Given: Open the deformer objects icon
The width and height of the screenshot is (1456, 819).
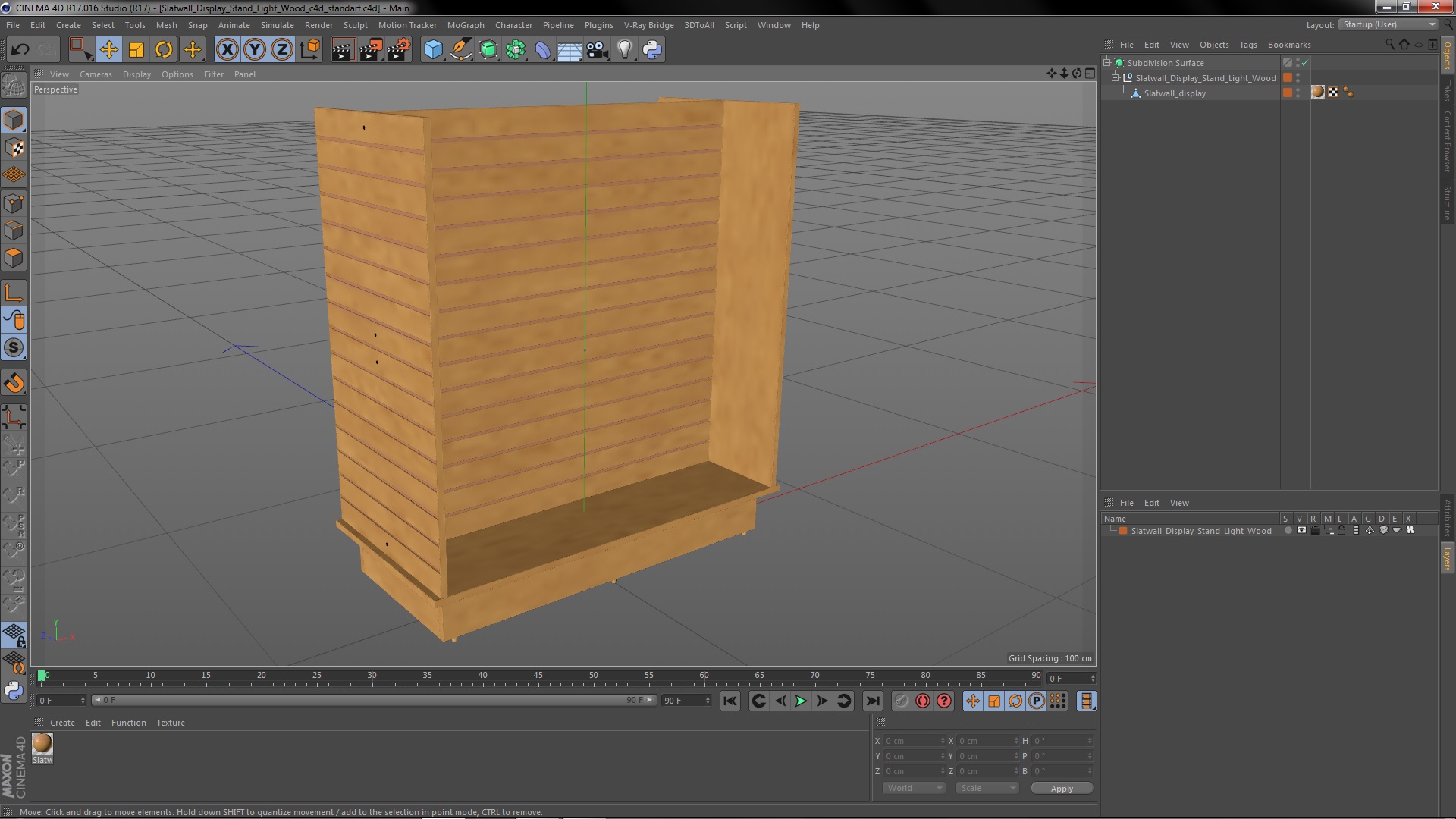Looking at the screenshot, I should tap(543, 50).
